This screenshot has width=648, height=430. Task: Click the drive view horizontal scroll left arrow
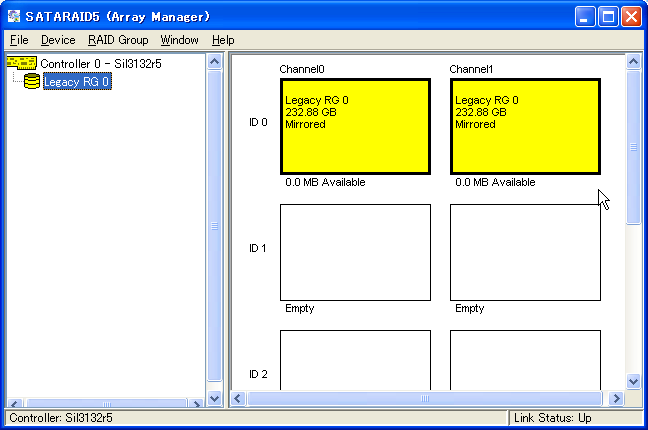pos(238,399)
